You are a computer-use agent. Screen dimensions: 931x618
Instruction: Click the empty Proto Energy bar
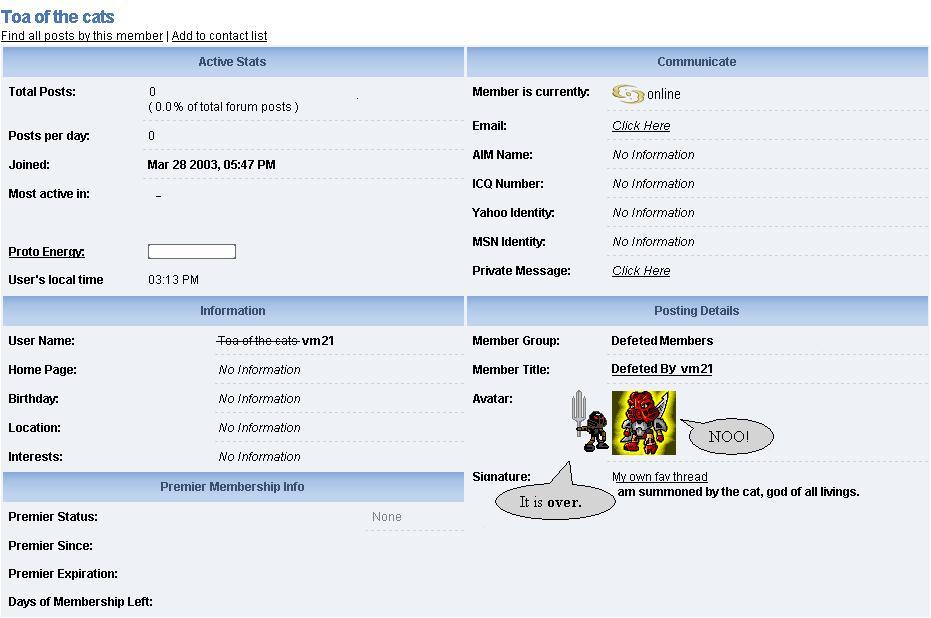(192, 252)
